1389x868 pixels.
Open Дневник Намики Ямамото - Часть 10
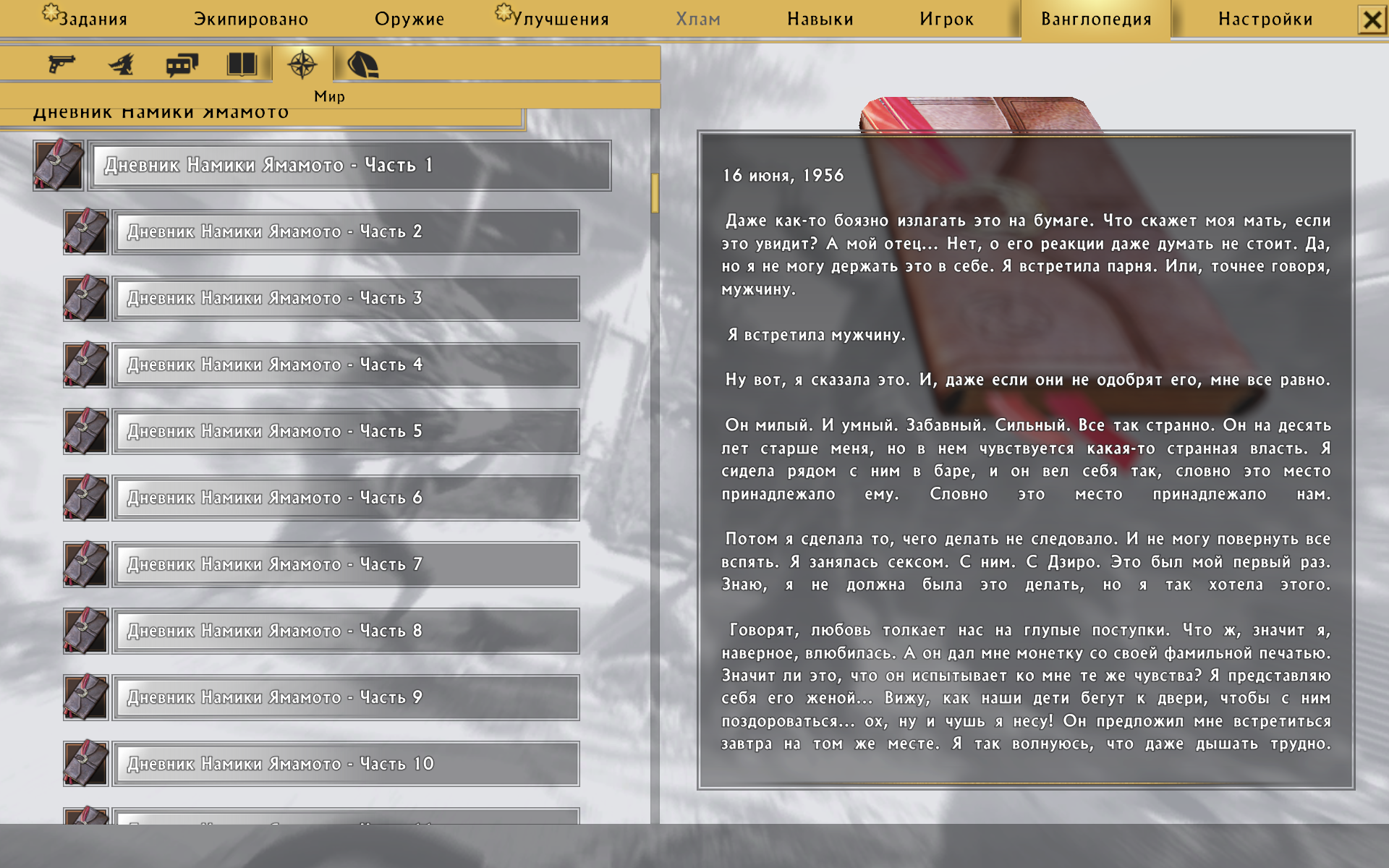coord(346,765)
